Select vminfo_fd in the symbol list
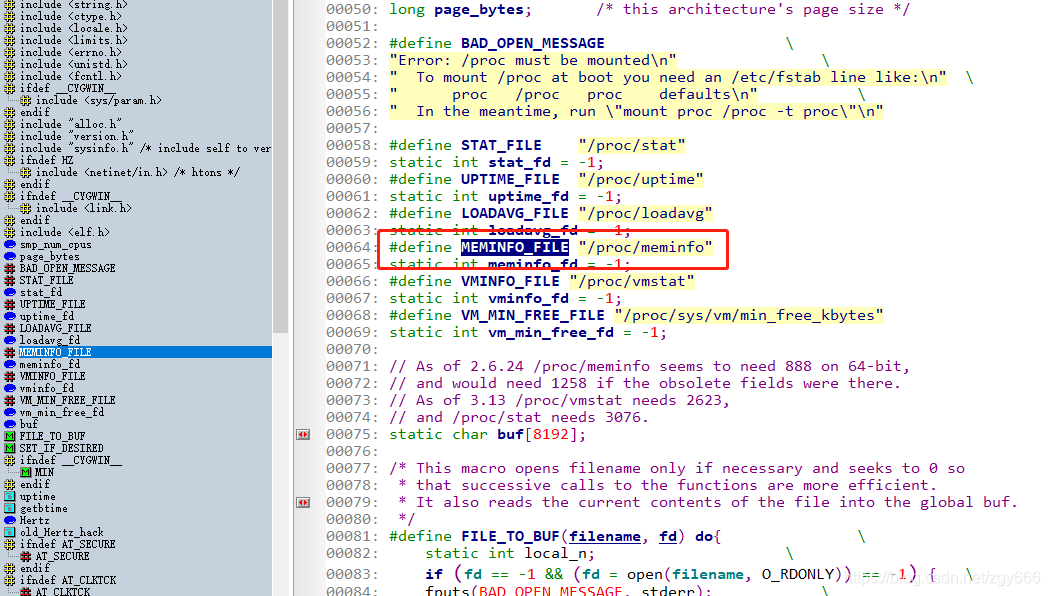 pos(47,388)
